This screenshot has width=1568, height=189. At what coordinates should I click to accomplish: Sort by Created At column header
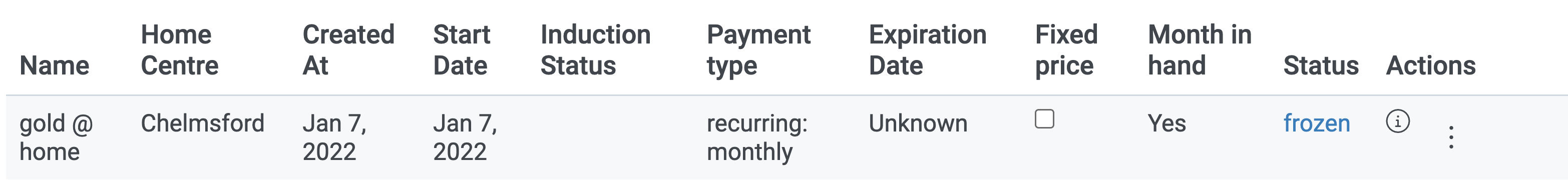tap(348, 50)
